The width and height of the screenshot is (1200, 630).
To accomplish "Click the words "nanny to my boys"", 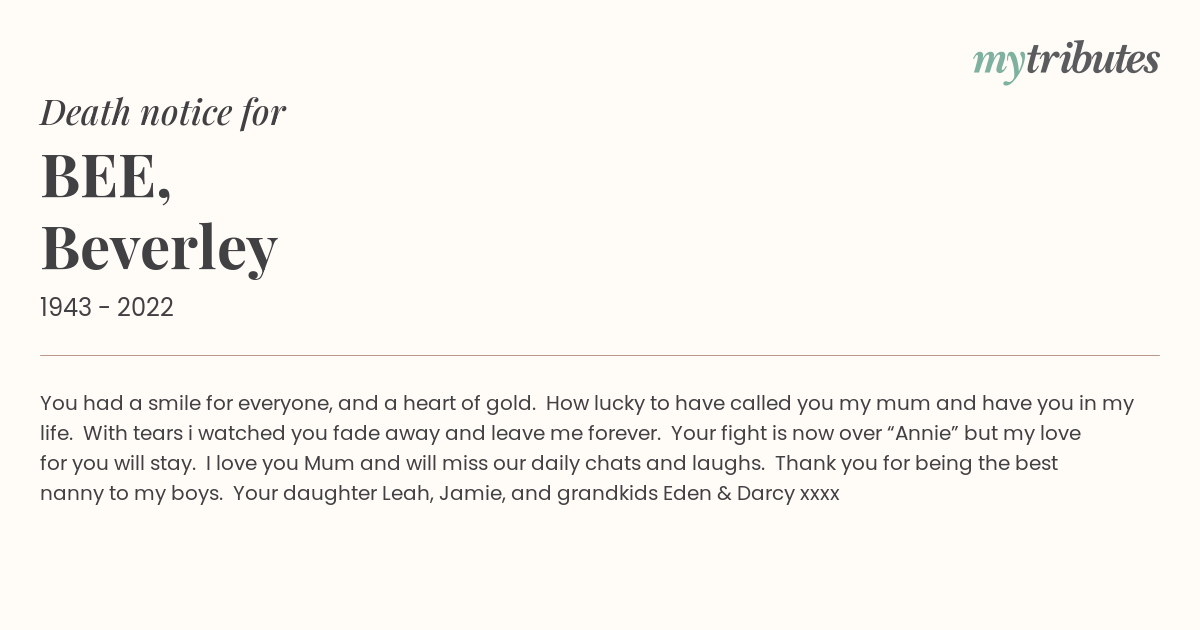I will click(130, 494).
